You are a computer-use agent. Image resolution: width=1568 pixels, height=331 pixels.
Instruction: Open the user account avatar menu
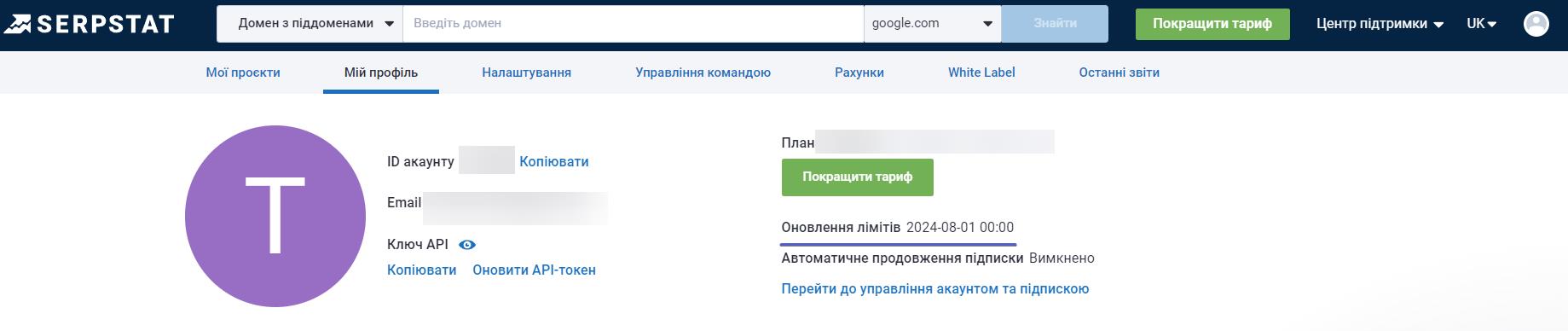tap(1536, 24)
